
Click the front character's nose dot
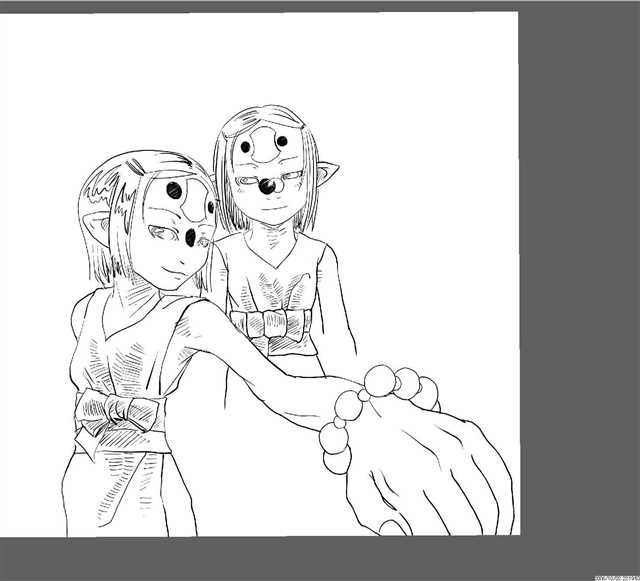pos(190,238)
